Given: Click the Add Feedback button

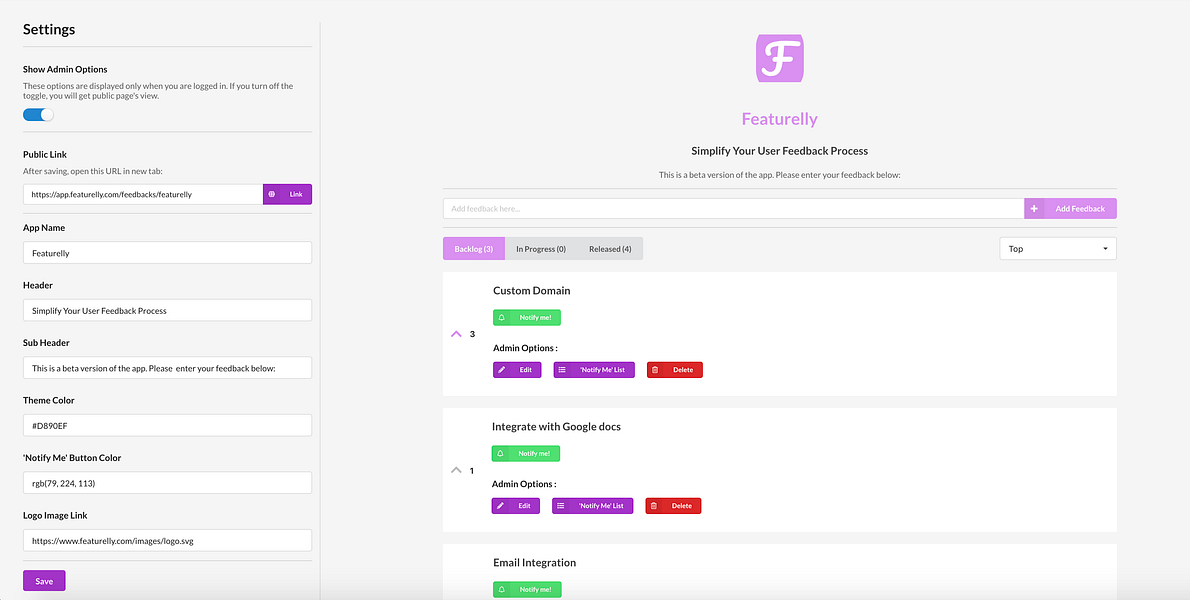Looking at the screenshot, I should 1071,209.
